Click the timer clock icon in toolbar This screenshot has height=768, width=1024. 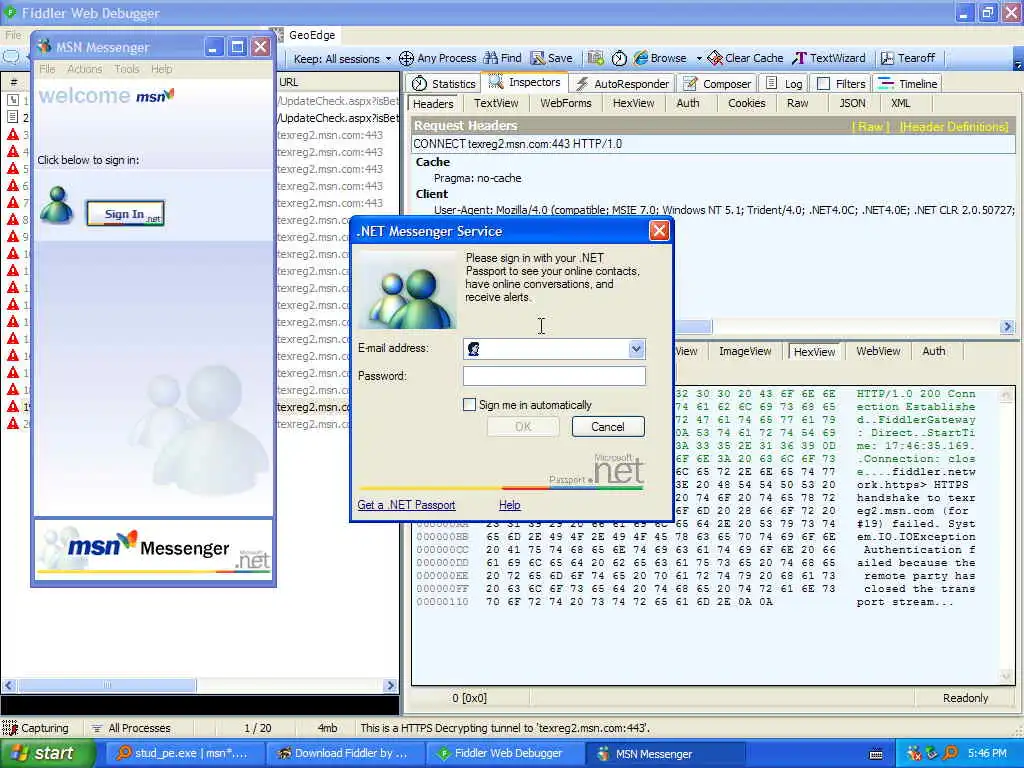tap(619, 59)
